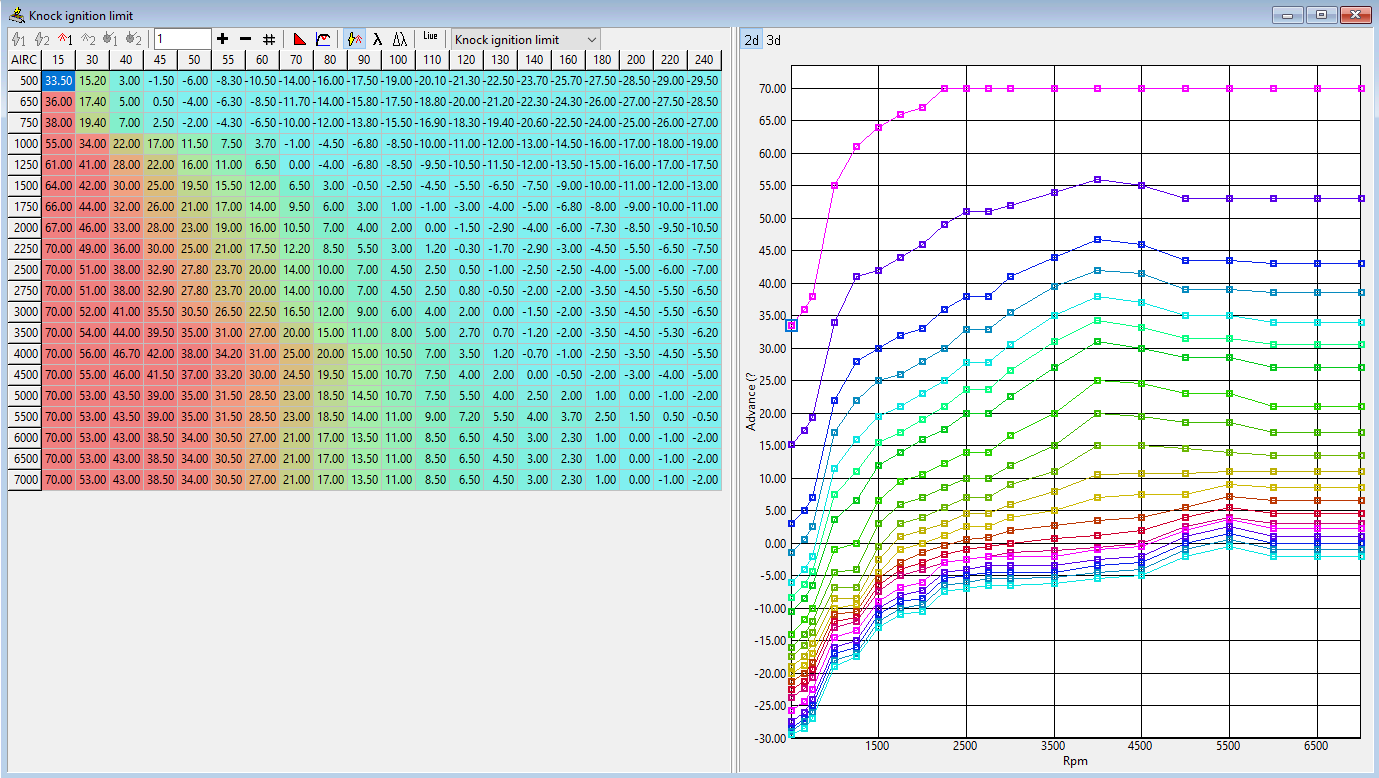This screenshot has width=1379, height=778.
Task: Select the column header 160
Action: coord(568,60)
